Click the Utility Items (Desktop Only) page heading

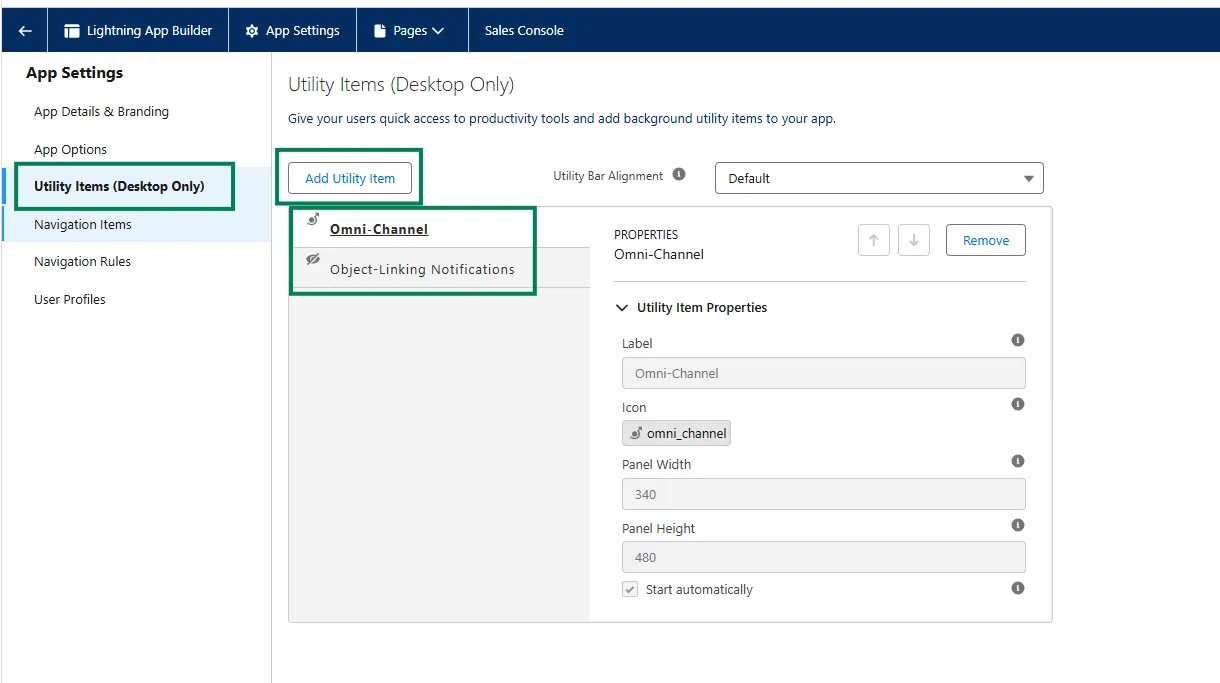pos(401,85)
